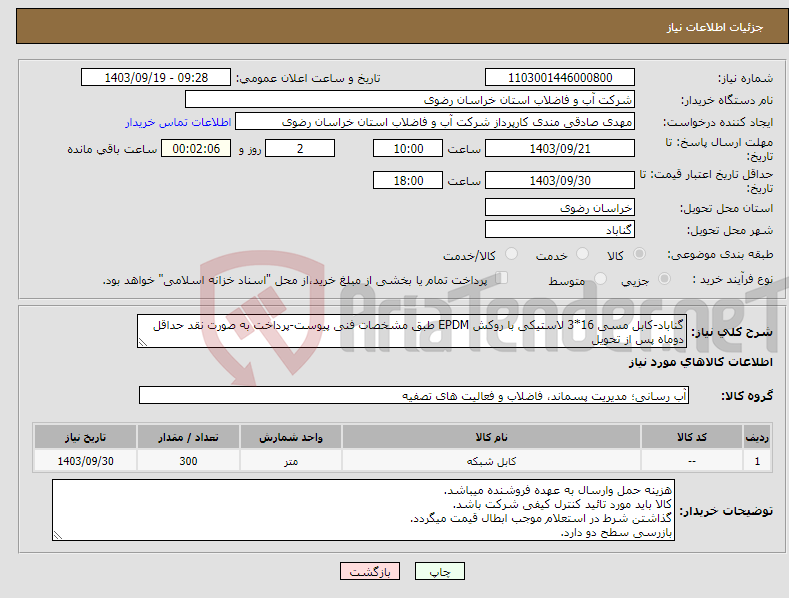Click the price validity date 1403/09/30
This screenshot has height=598, width=789.
(560, 180)
